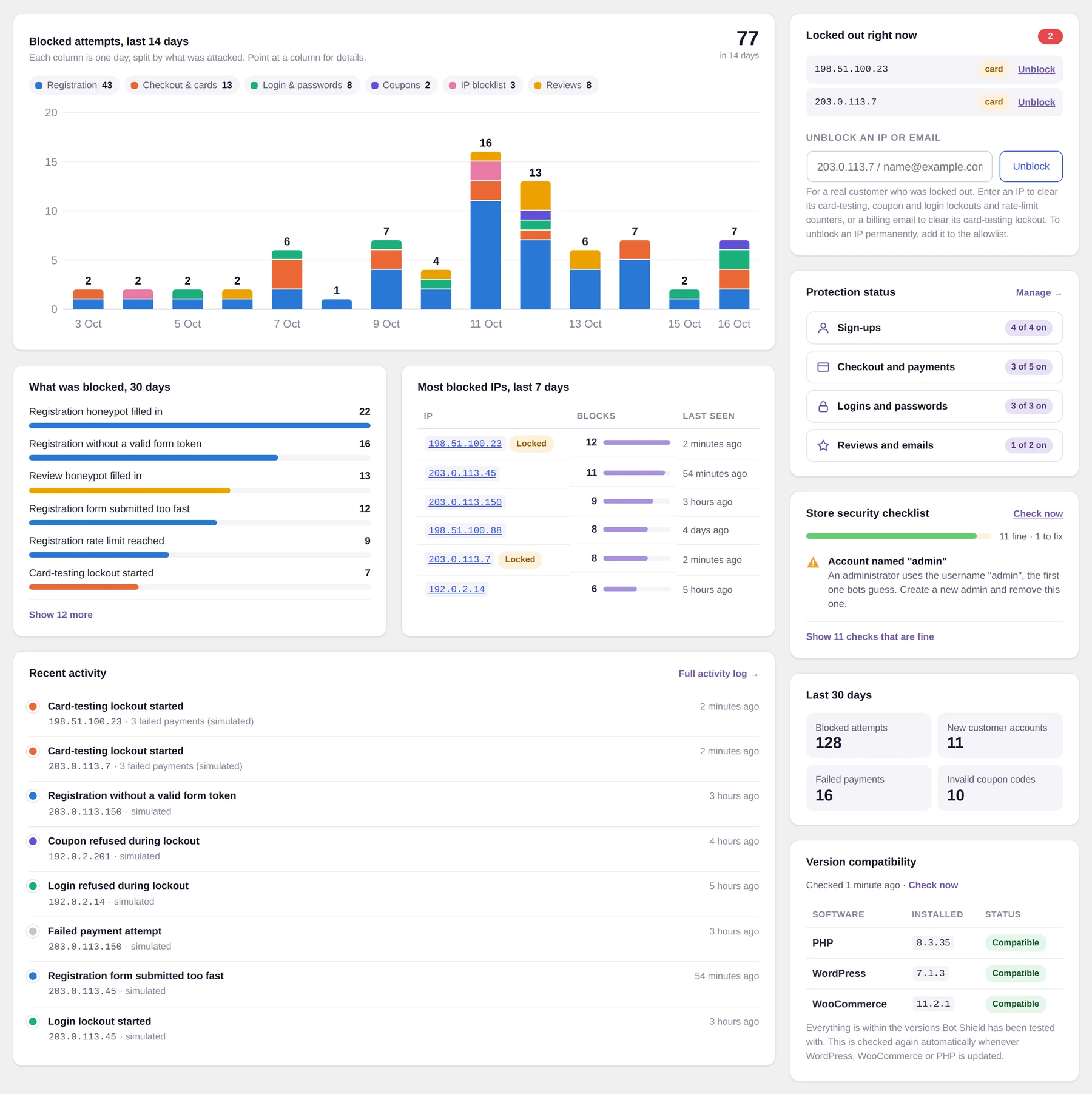Click the 11 Oct bar column

click(485, 231)
